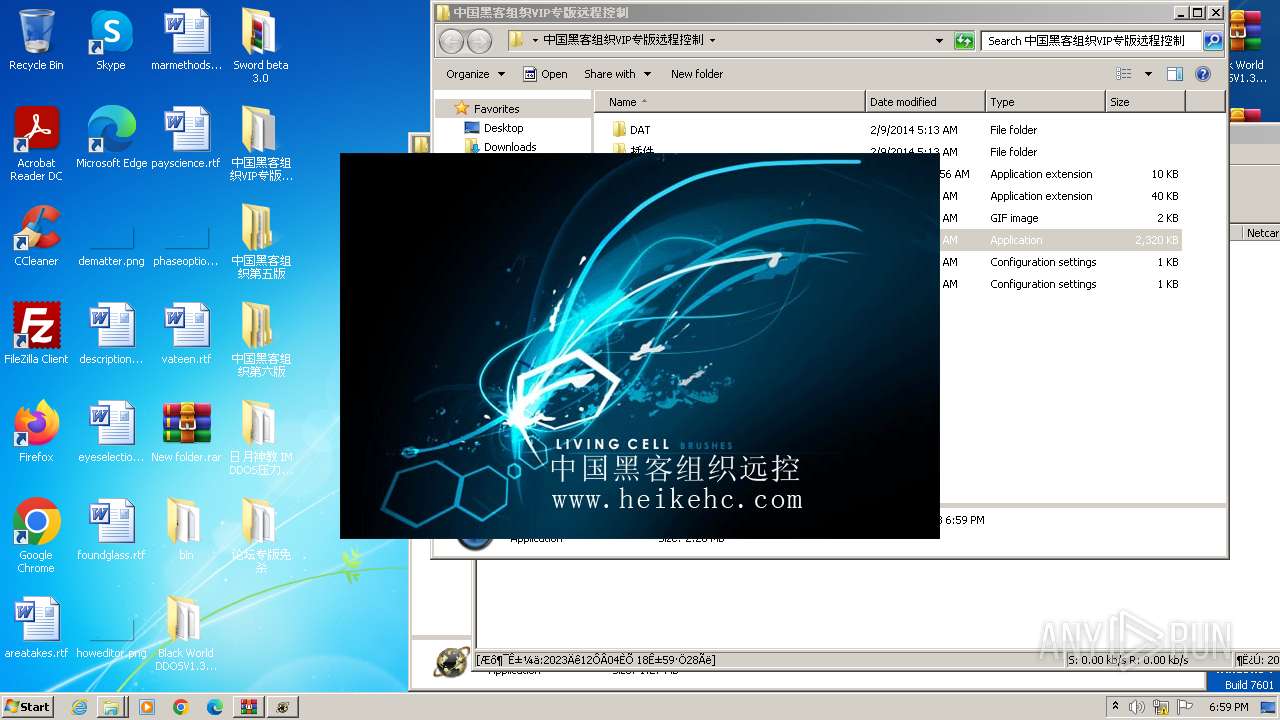Viewport: 1280px width, 720px height.
Task: Expand breadcrumb arrow after folder name
Action: pyautogui.click(x=712, y=41)
